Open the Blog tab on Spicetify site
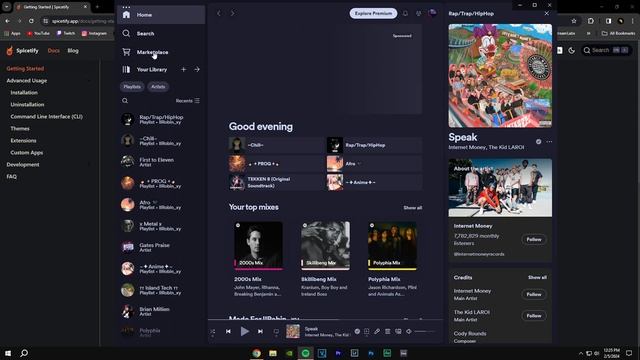 [73, 51]
